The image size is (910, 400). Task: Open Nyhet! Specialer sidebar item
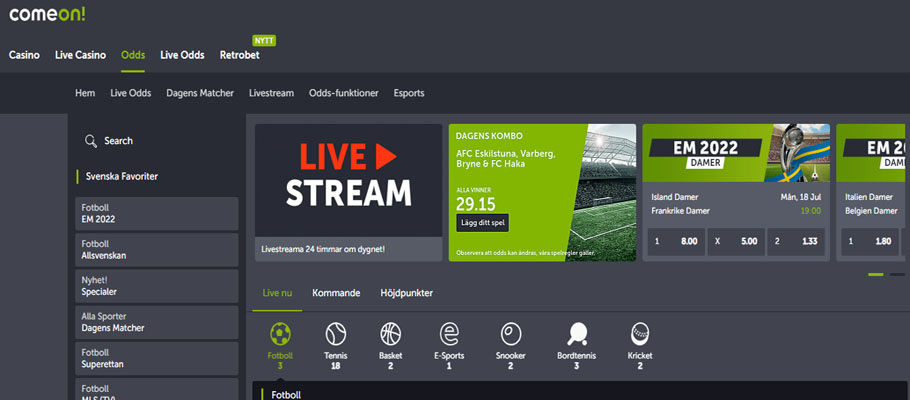157,286
